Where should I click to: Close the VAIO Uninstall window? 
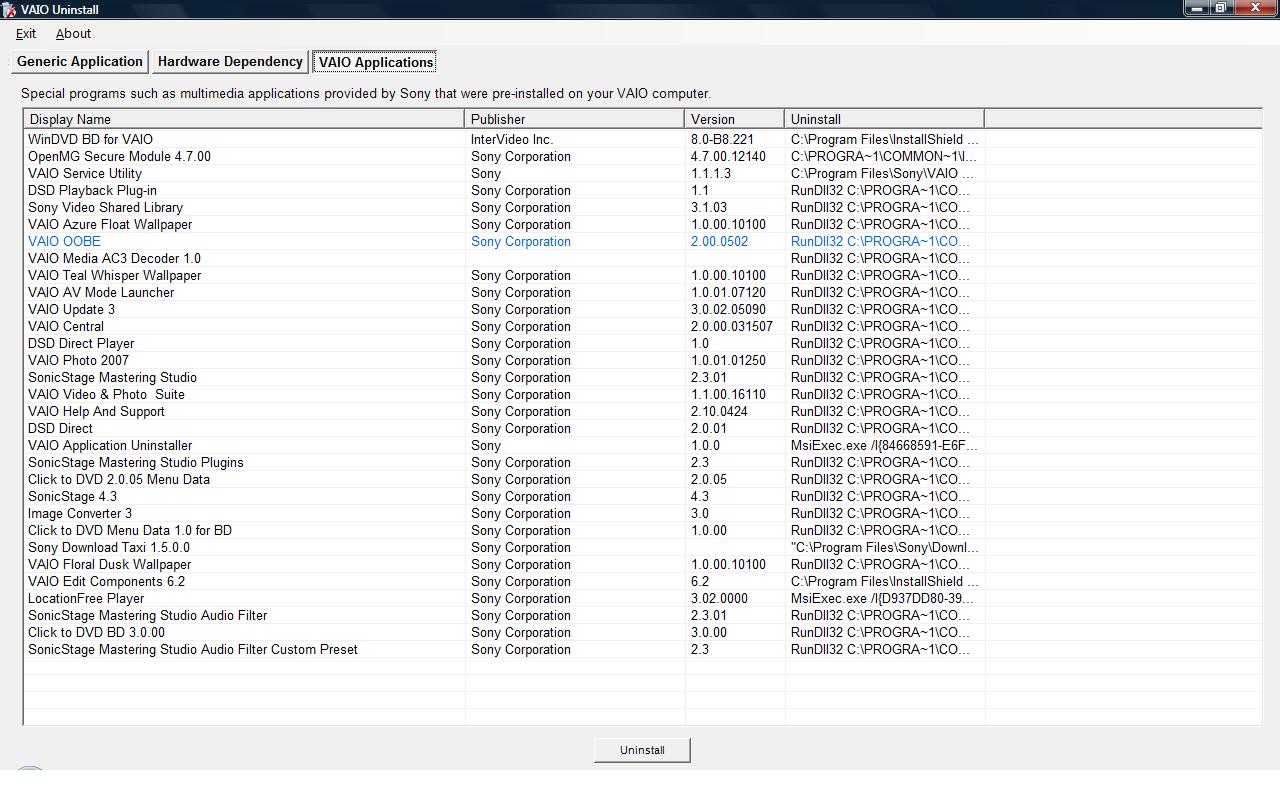[x=1254, y=8]
